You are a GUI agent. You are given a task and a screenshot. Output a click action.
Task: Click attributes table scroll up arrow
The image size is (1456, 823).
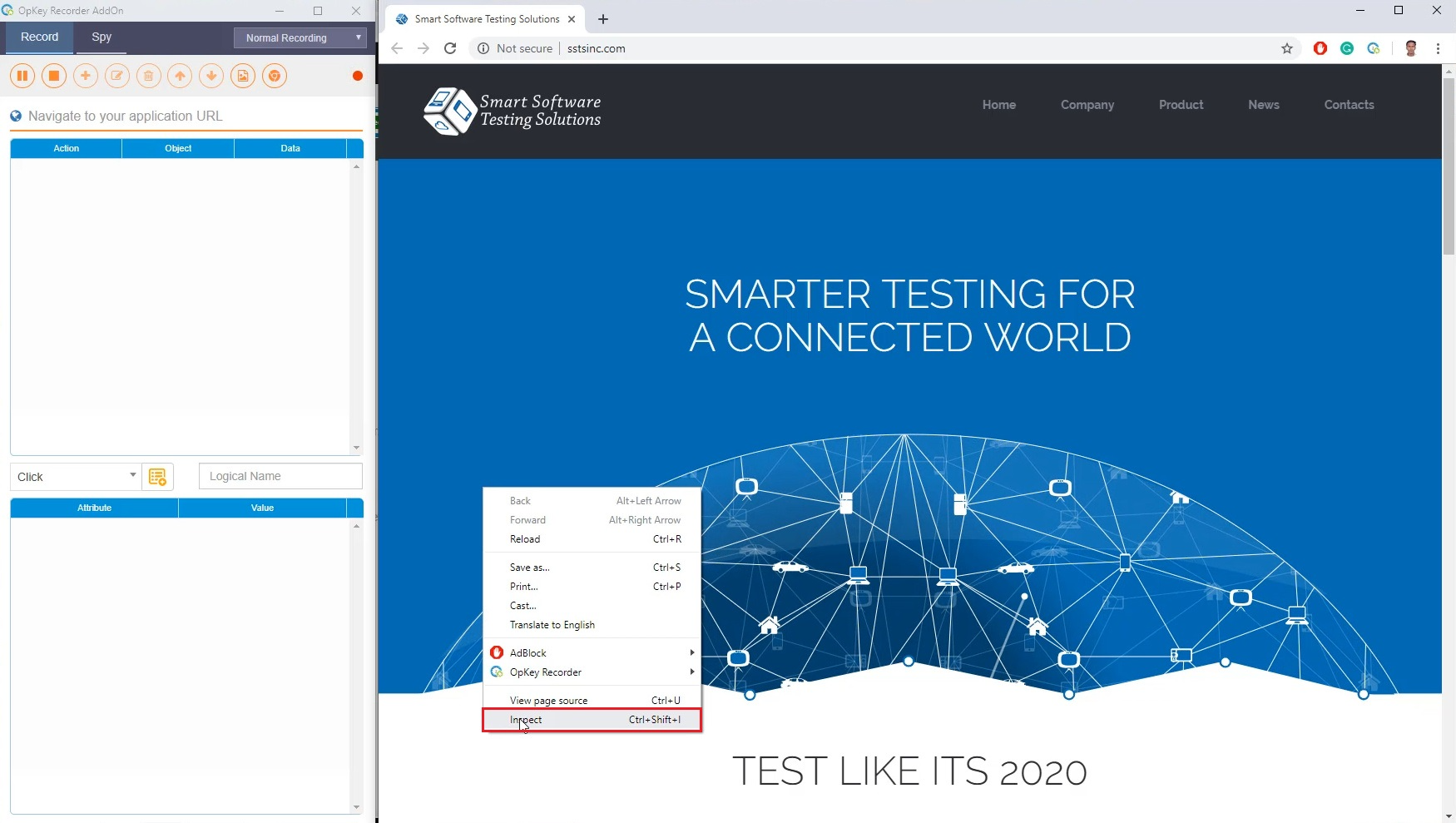coord(356,526)
